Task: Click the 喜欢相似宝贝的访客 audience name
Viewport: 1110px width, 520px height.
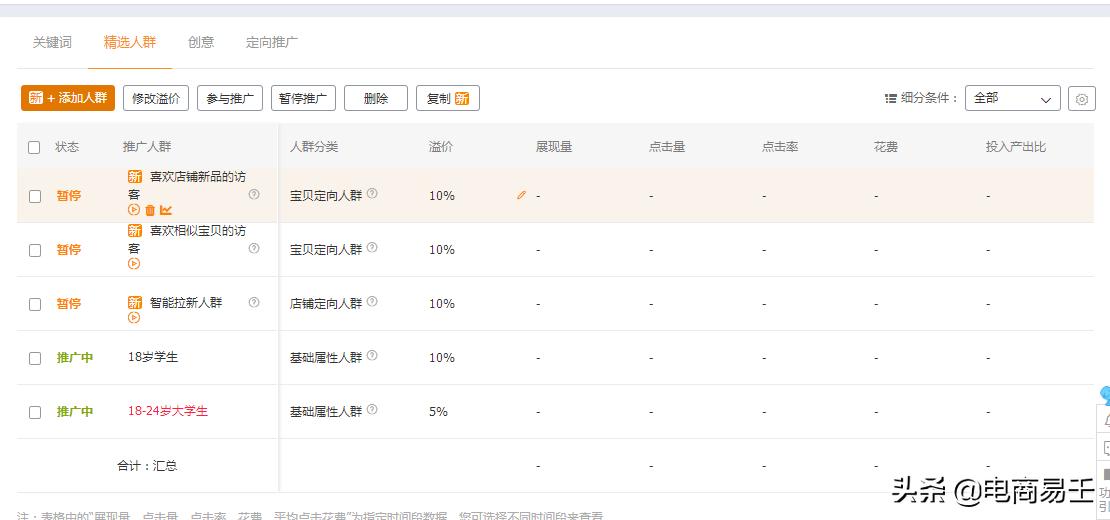Action: coord(187,239)
